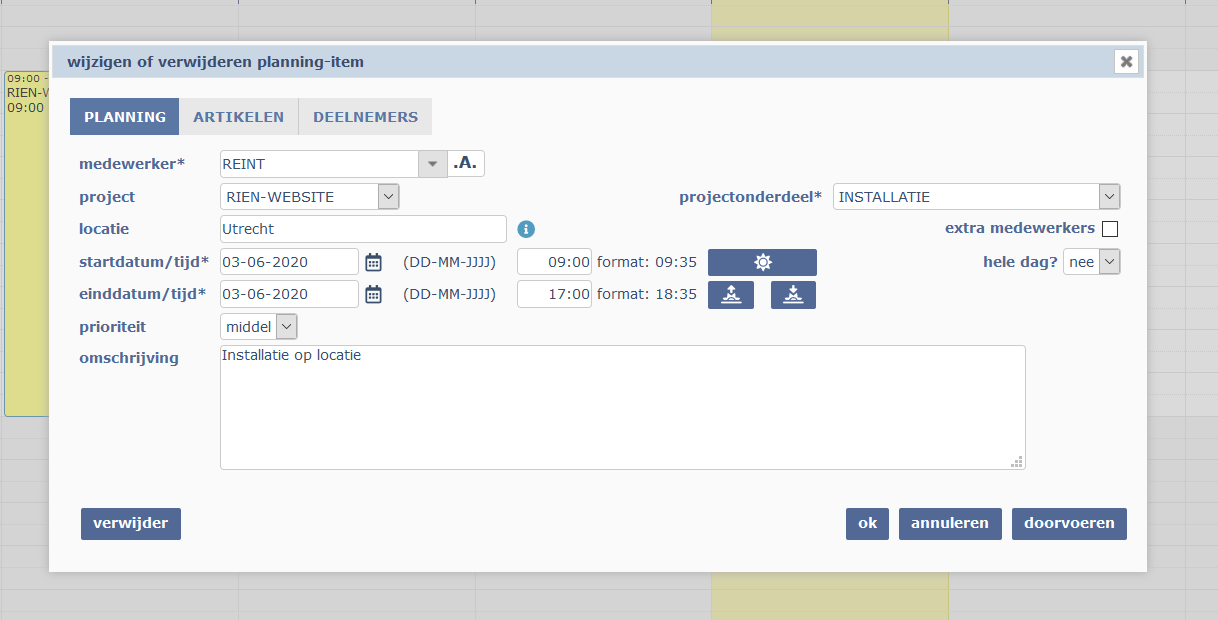The height and width of the screenshot is (620, 1218).
Task: Expand the hele dag dropdown
Action: click(1109, 262)
